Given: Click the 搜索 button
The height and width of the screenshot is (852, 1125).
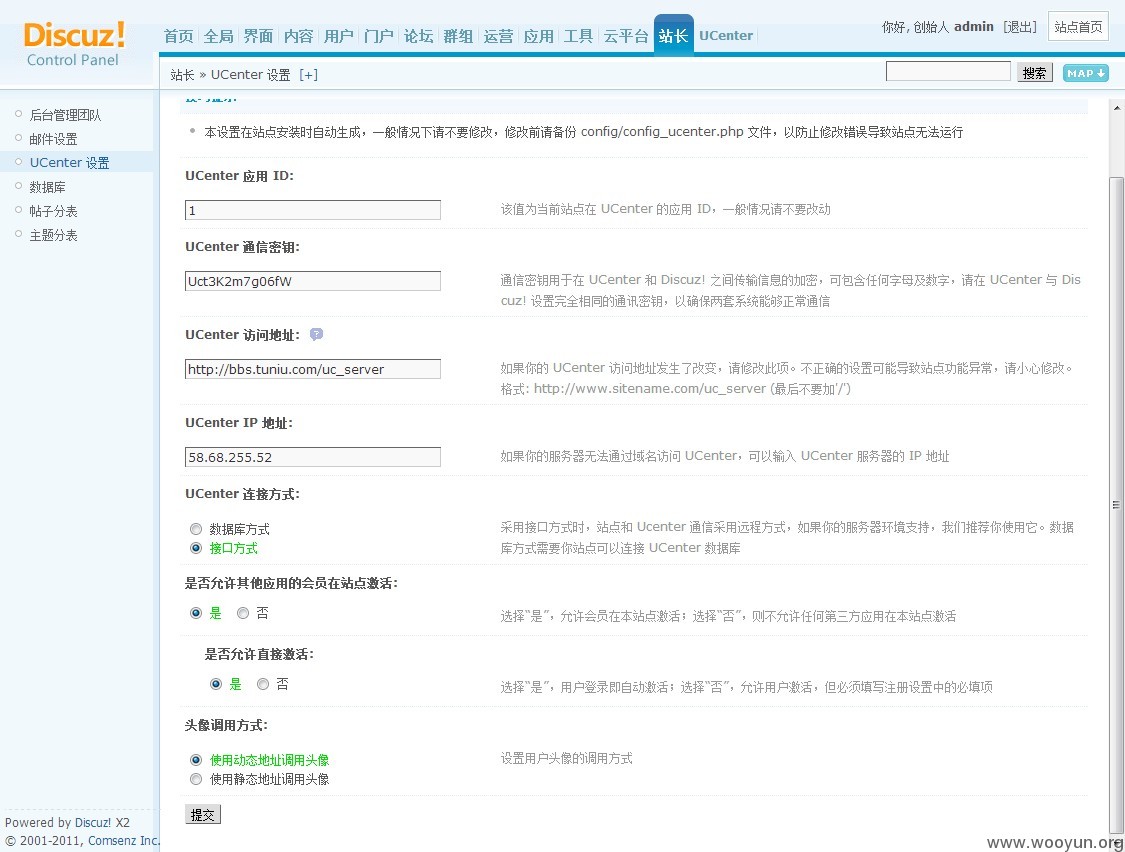Looking at the screenshot, I should (x=1035, y=72).
